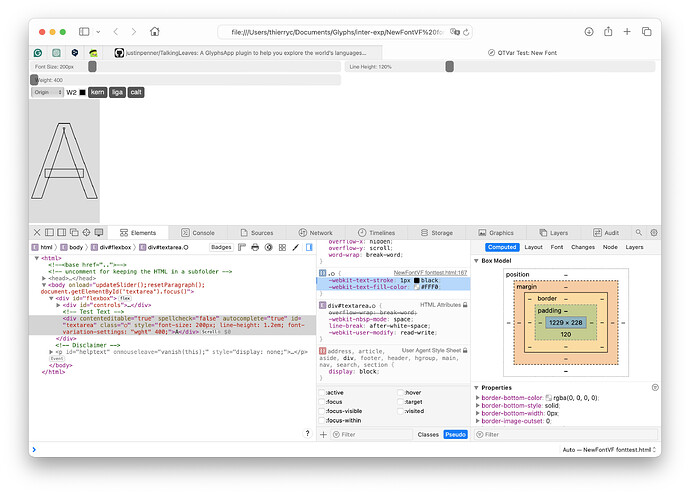The image size is (690, 495).
Task: Expand border-bottom-style computed property
Action: click(477, 406)
